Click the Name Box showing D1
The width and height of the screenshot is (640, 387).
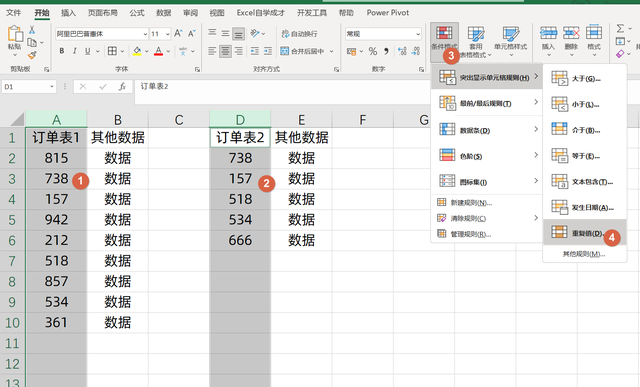pos(29,87)
